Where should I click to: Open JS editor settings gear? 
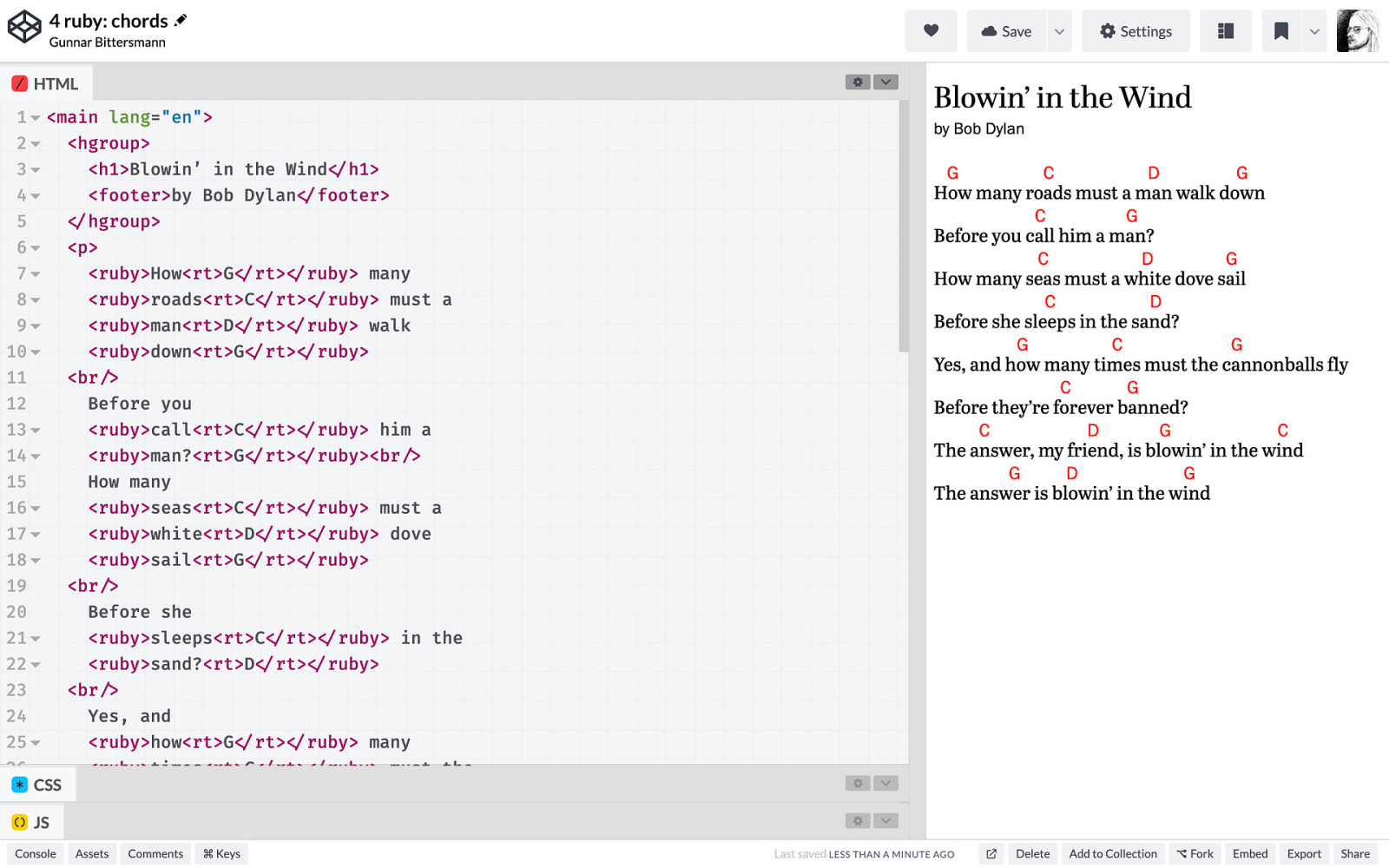click(x=858, y=820)
